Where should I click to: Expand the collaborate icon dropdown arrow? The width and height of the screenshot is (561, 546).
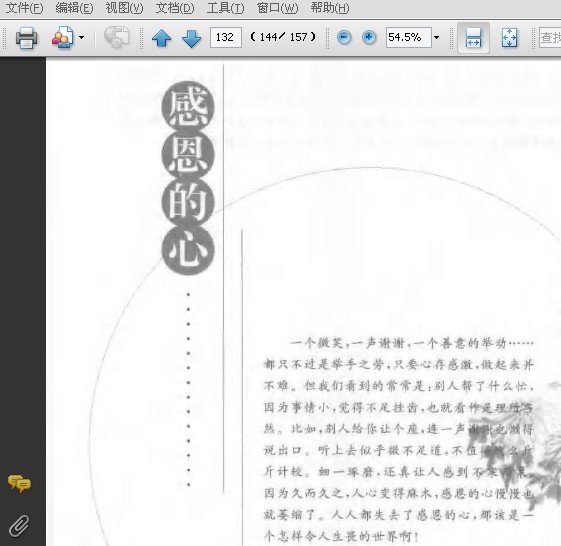pos(82,37)
